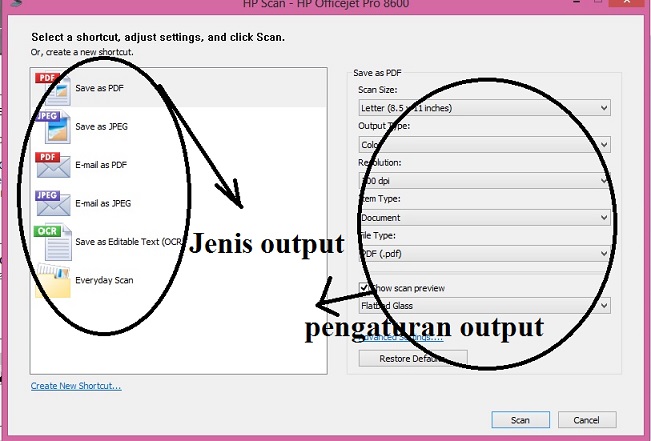Expand the File Type PDF dropdown

485,254
